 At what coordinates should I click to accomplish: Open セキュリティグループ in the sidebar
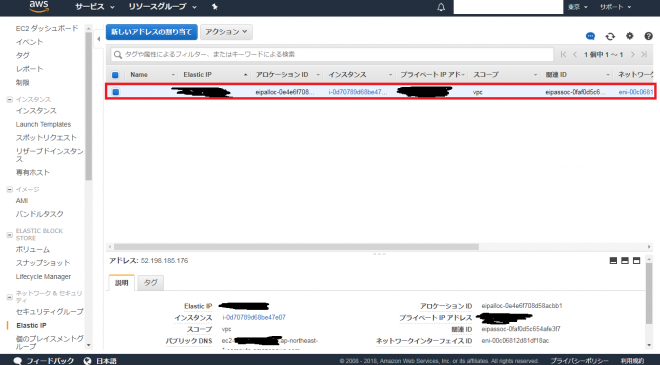[x=49, y=312]
